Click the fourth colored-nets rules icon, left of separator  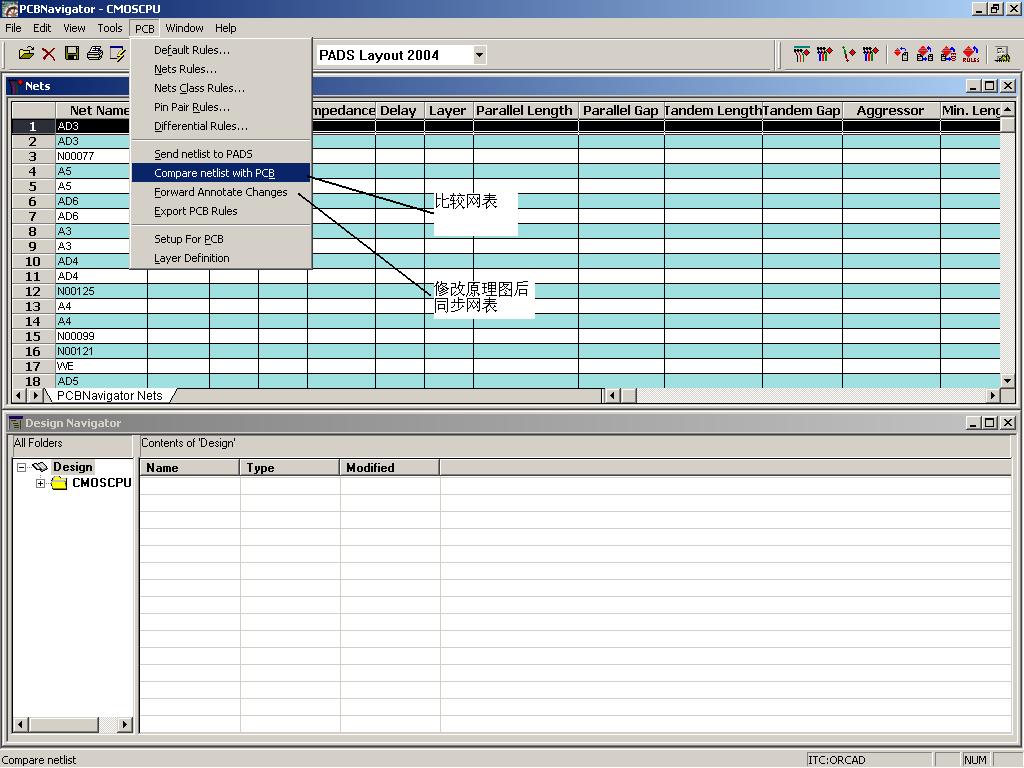pos(871,54)
